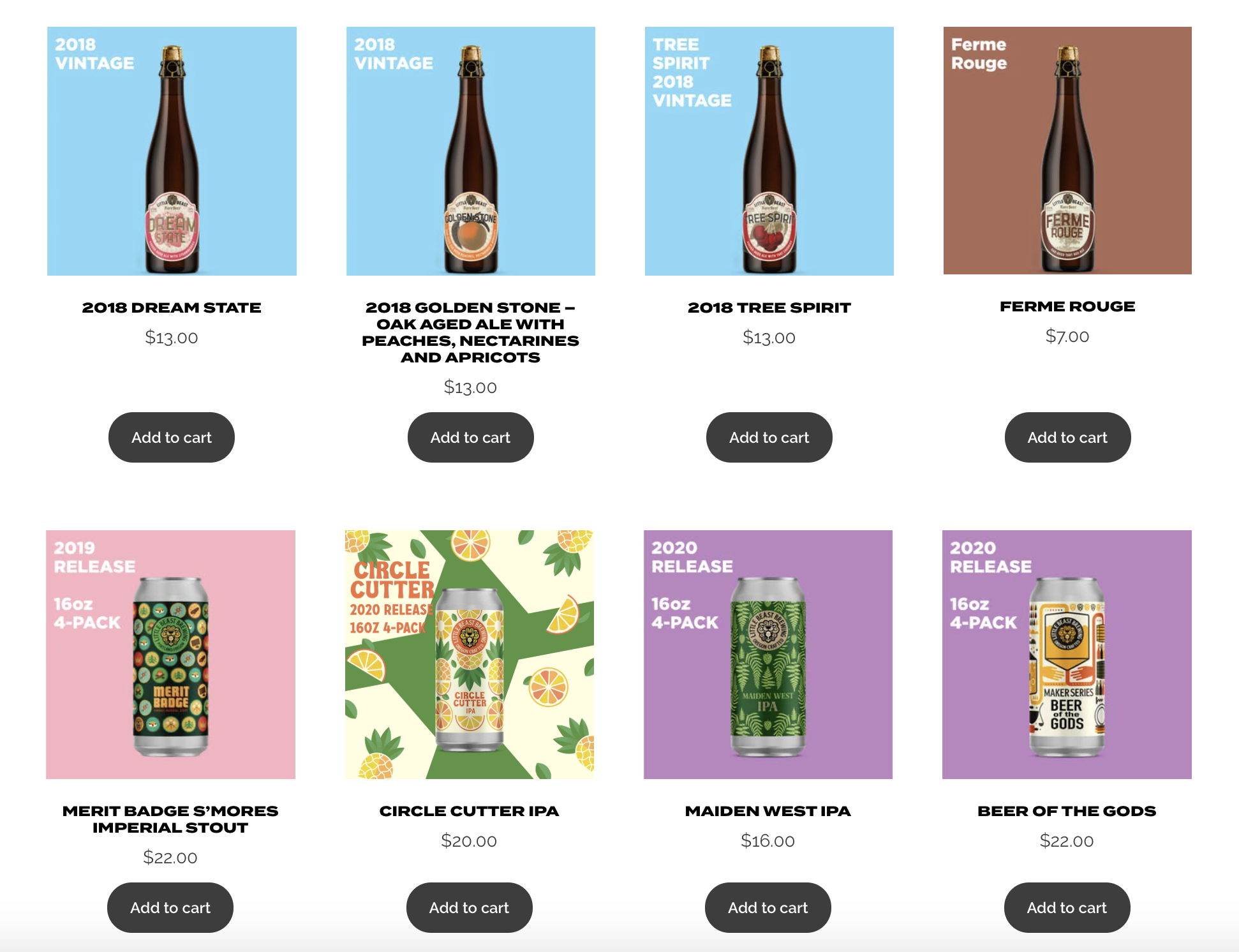Open the Merit Badge can image
The height and width of the screenshot is (952, 1239).
(x=170, y=655)
